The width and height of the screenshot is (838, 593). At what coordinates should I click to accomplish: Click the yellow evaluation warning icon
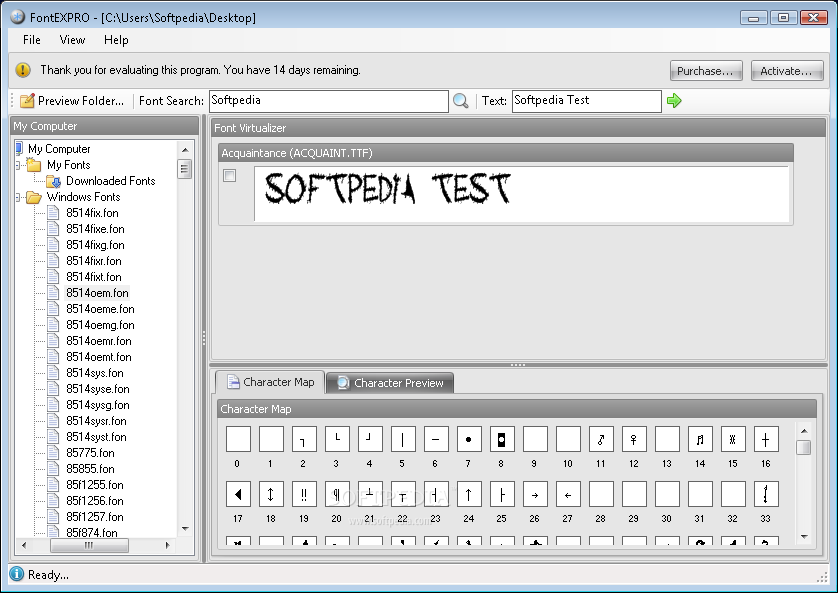click(x=23, y=70)
